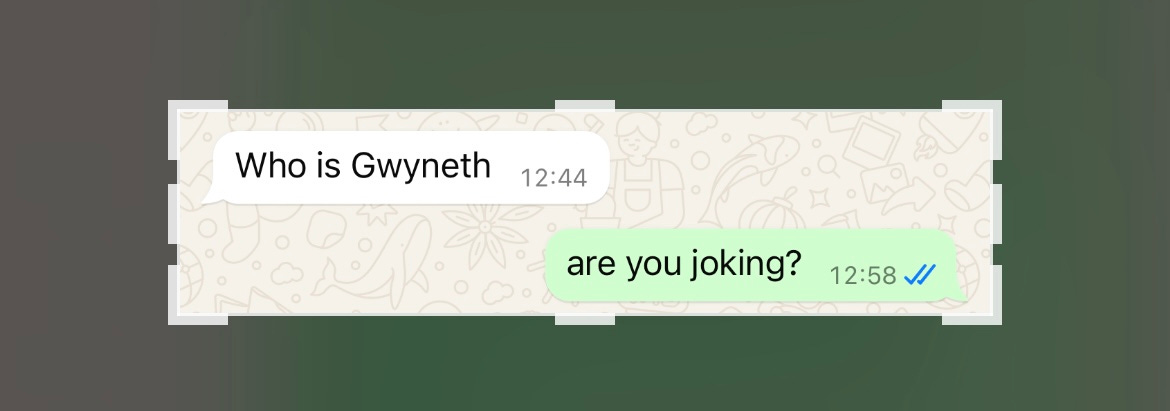Viewport: 1170px width, 411px height.
Task: Select the bottom-center crop edge handle
Action: tap(585, 320)
